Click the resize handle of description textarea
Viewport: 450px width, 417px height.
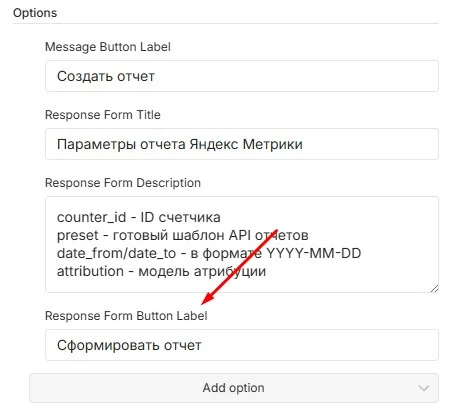(434, 289)
